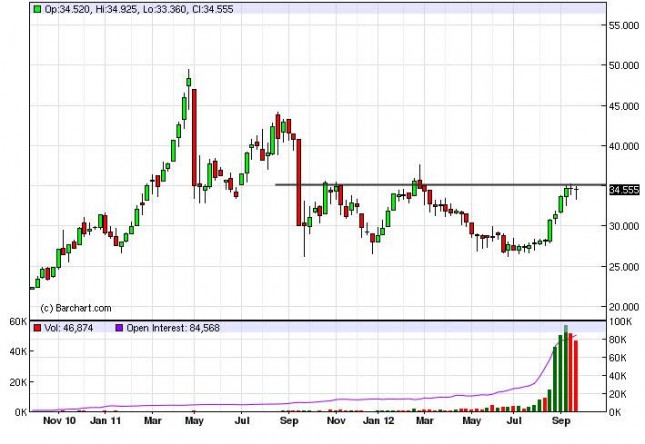645x444 pixels.
Task: Click the Open Interest: 84,568 label
Action: 173,328
